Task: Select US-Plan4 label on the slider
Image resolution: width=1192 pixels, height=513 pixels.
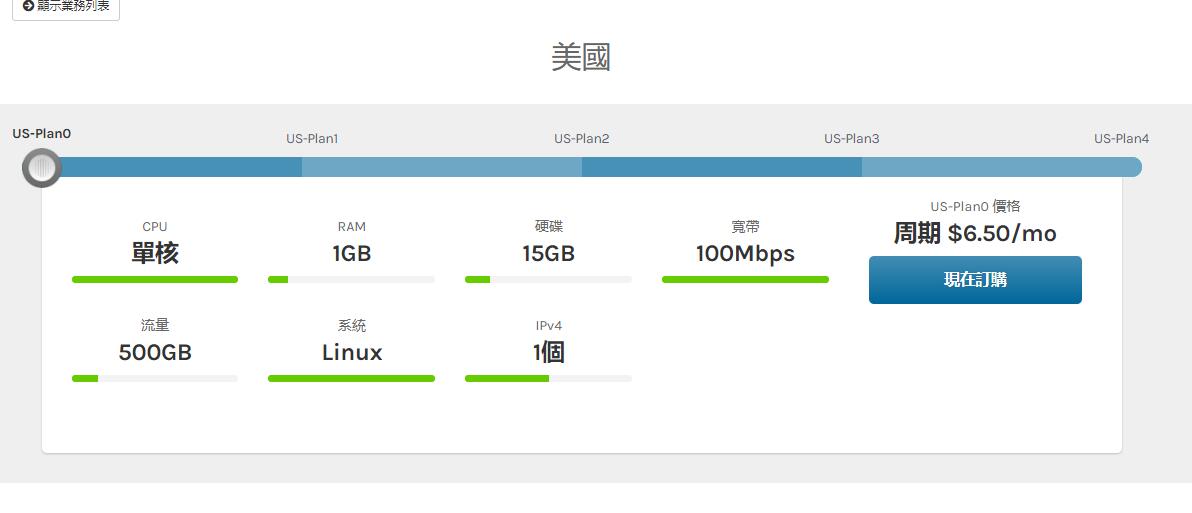Action: coord(1121,139)
